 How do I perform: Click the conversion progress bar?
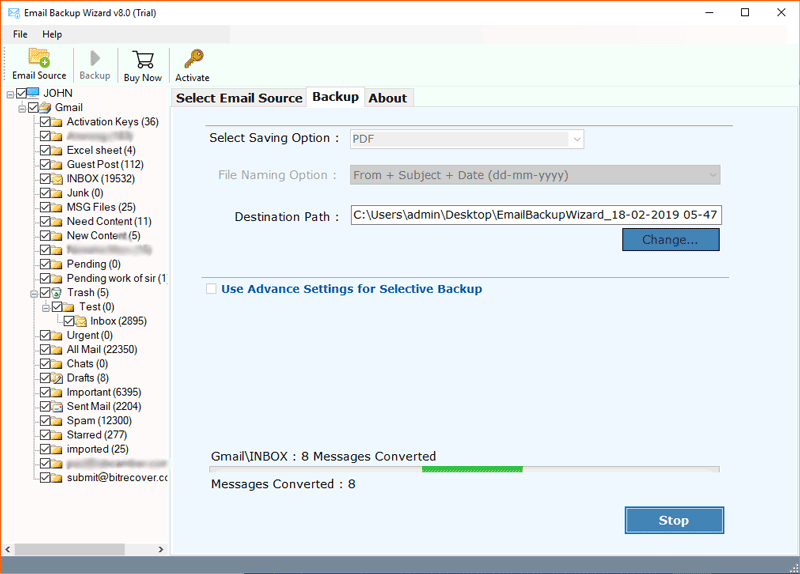coord(464,469)
